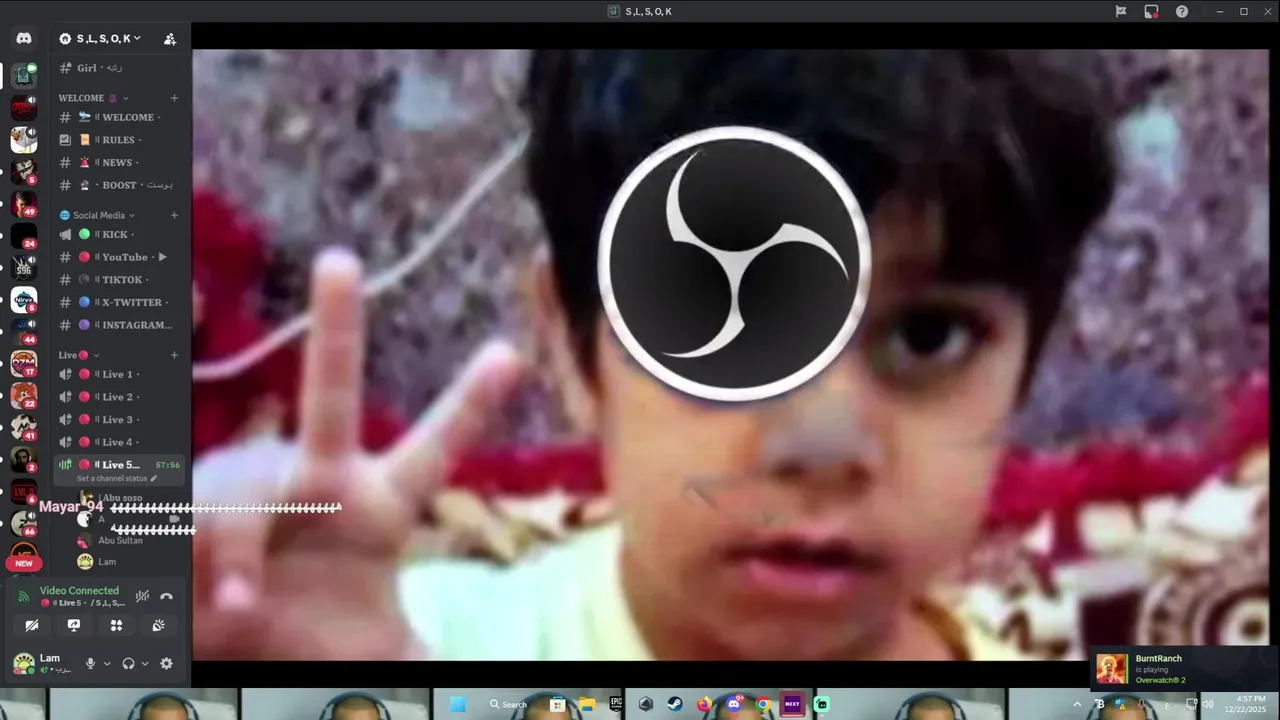
Task: Start screen share from voice panel
Action: click(x=74, y=625)
